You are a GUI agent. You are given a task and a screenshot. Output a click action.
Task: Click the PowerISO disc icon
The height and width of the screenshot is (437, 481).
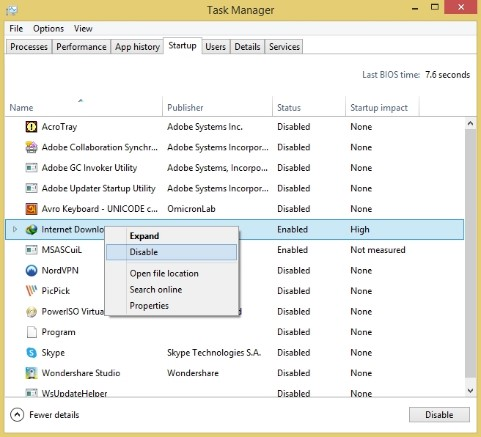pyautogui.click(x=31, y=312)
